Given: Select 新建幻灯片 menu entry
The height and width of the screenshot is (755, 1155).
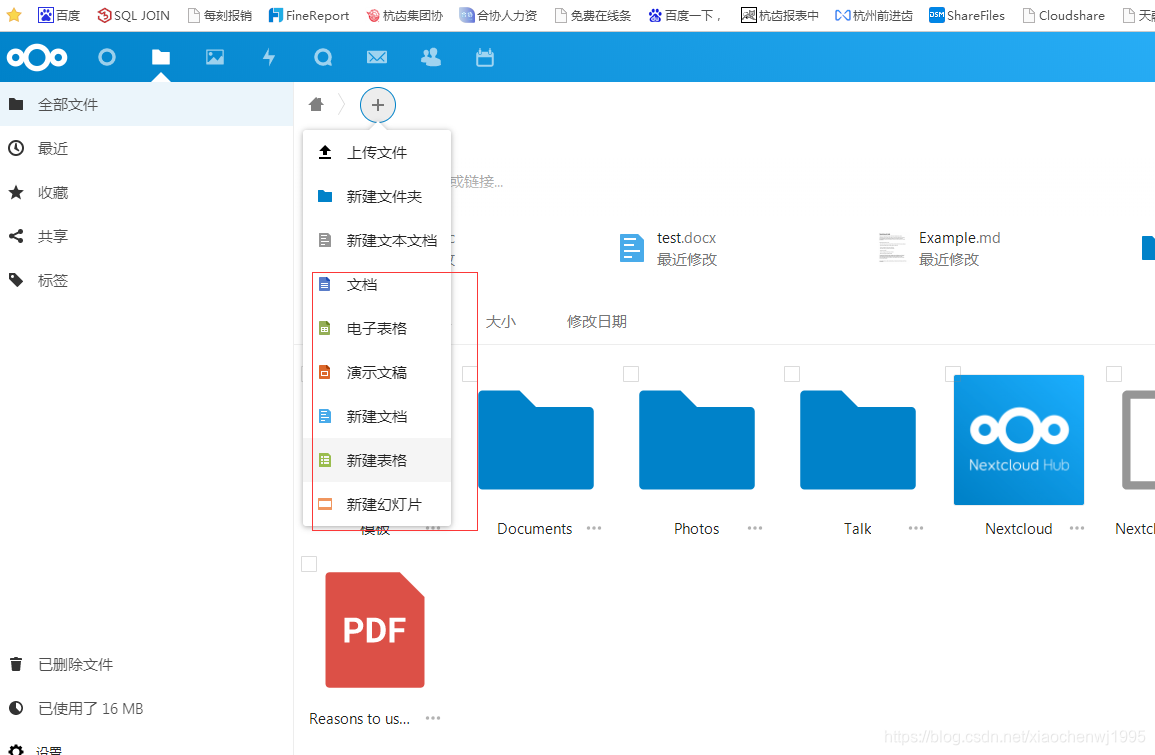Looking at the screenshot, I should pos(377,505).
